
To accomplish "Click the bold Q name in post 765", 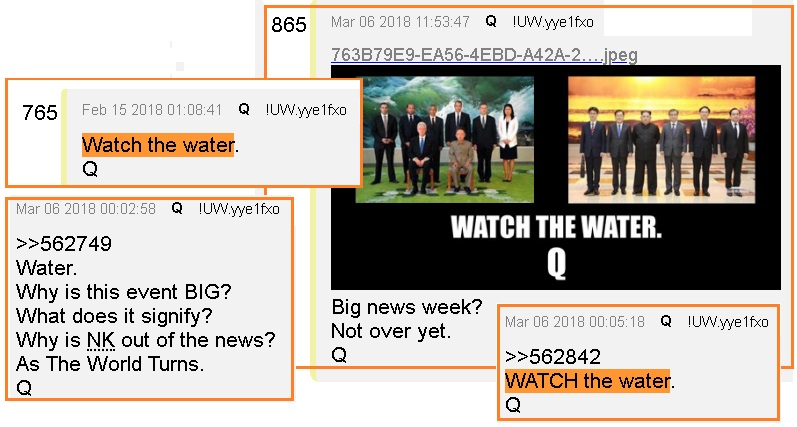I will pos(244,109).
